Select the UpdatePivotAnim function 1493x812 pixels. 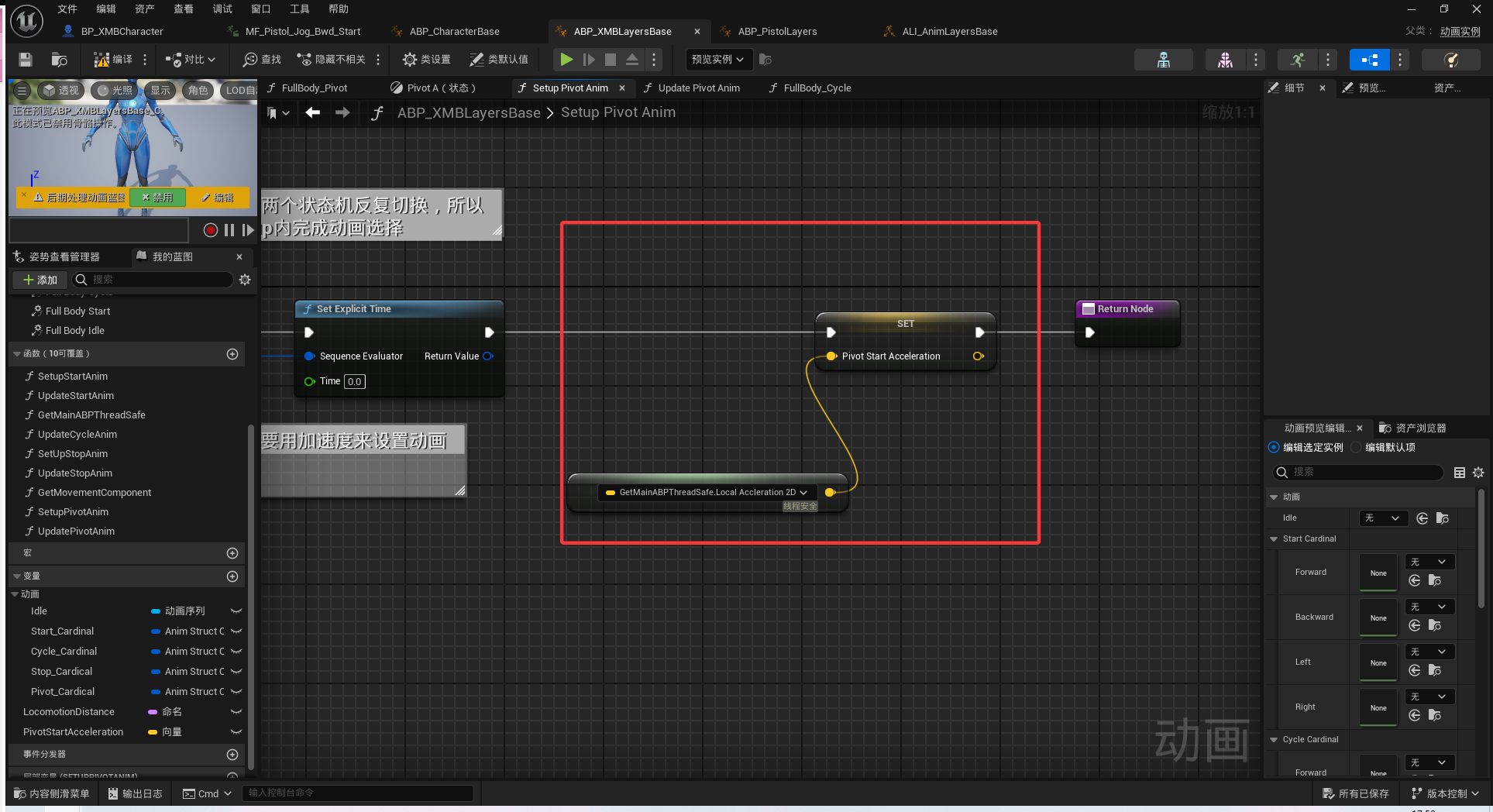(x=76, y=532)
